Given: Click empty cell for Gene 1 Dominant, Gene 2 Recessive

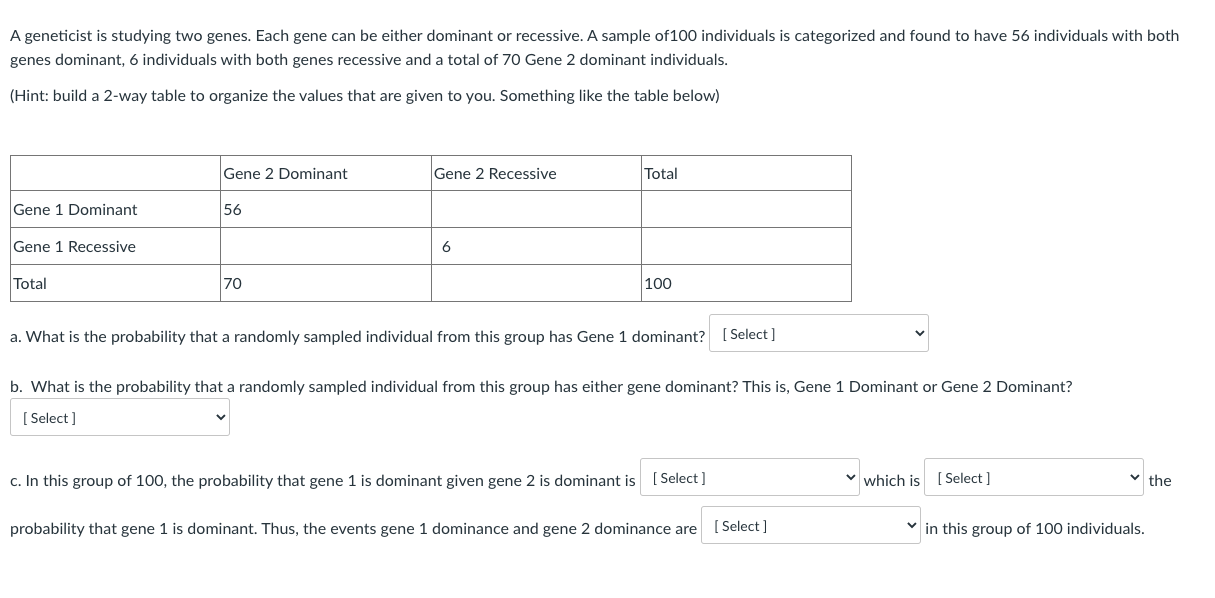Looking at the screenshot, I should point(536,209).
